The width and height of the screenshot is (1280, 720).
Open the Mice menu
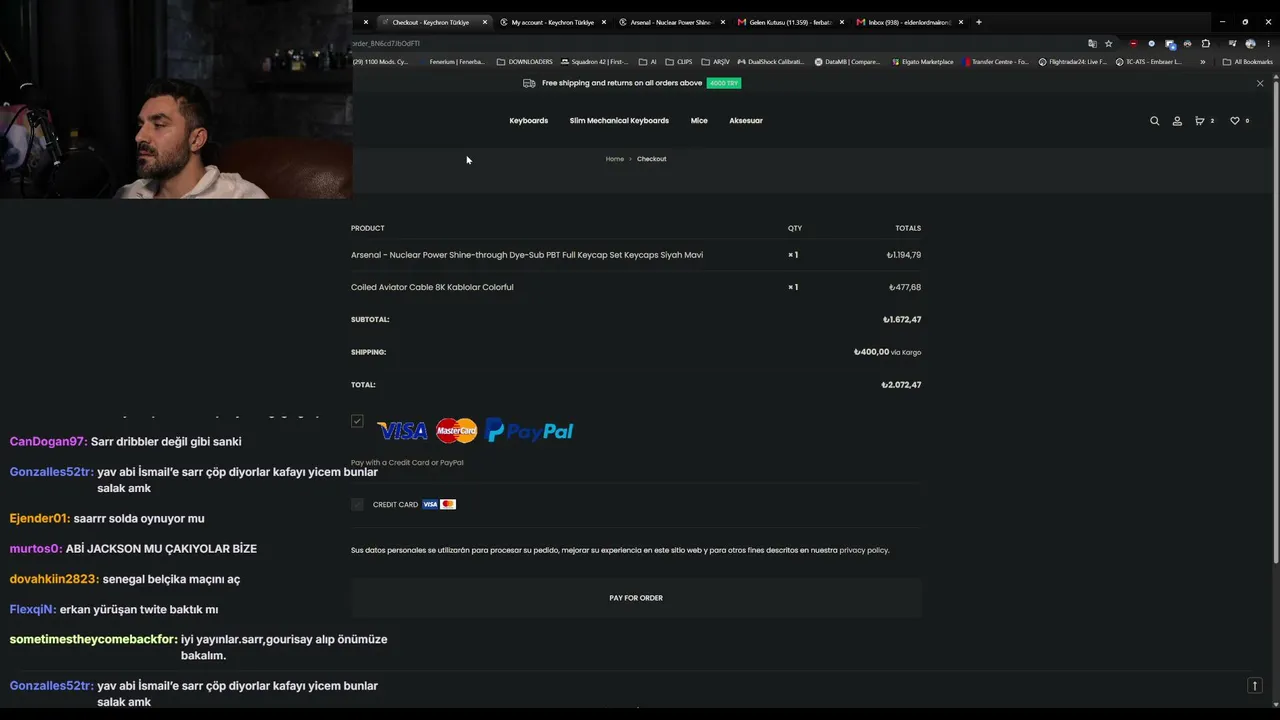tap(699, 121)
